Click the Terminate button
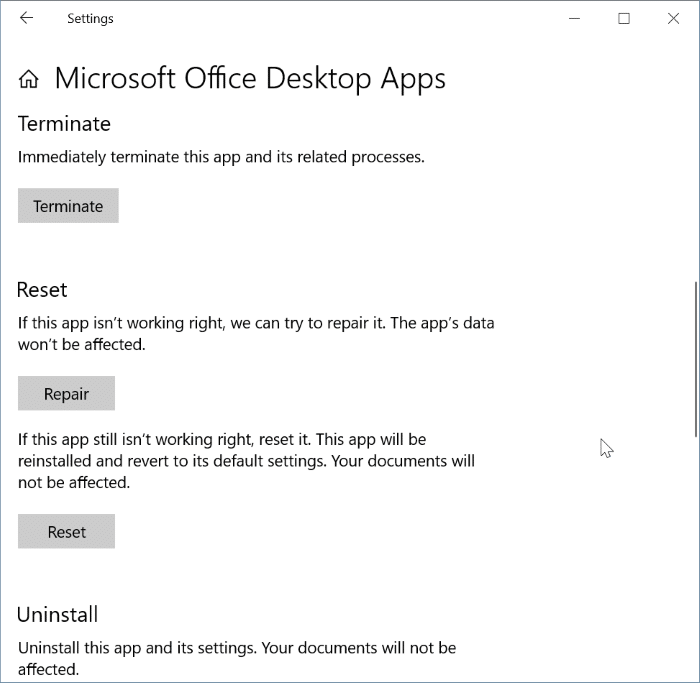Viewport: 700px width, 683px height. 68,205
